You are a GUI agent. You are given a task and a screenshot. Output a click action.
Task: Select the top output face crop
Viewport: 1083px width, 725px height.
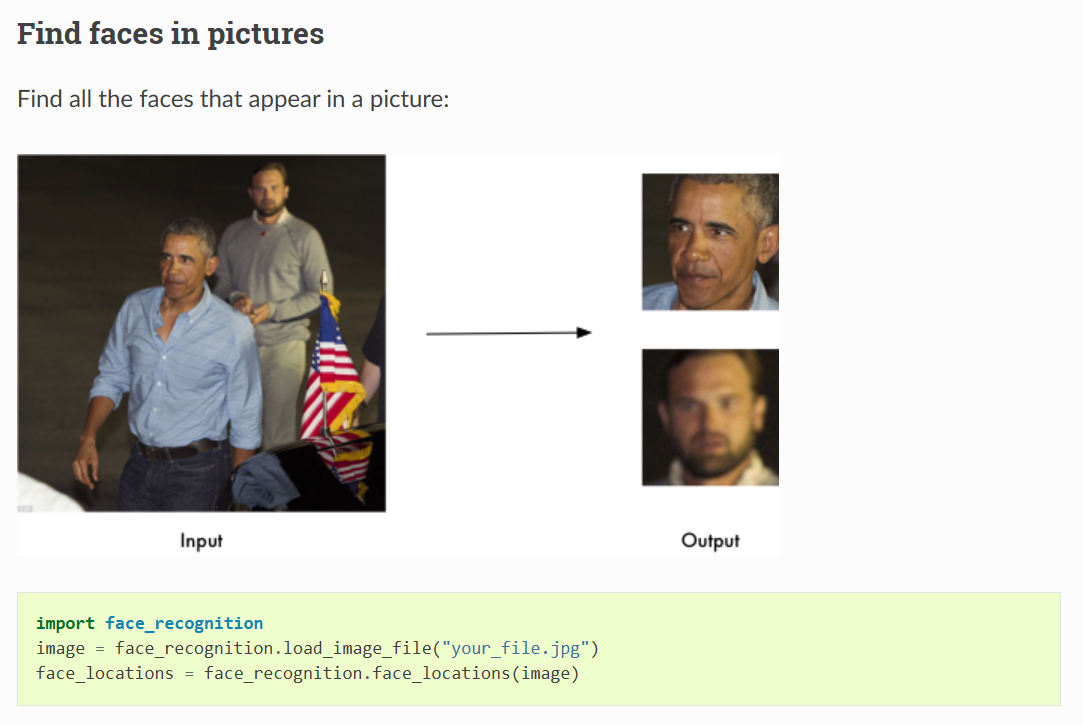(x=710, y=242)
